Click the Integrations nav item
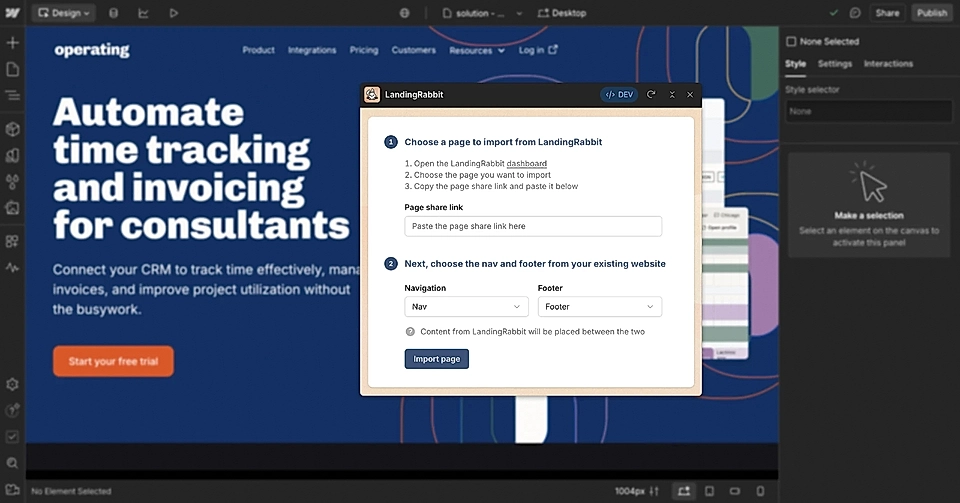This screenshot has width=960, height=503. click(x=312, y=50)
